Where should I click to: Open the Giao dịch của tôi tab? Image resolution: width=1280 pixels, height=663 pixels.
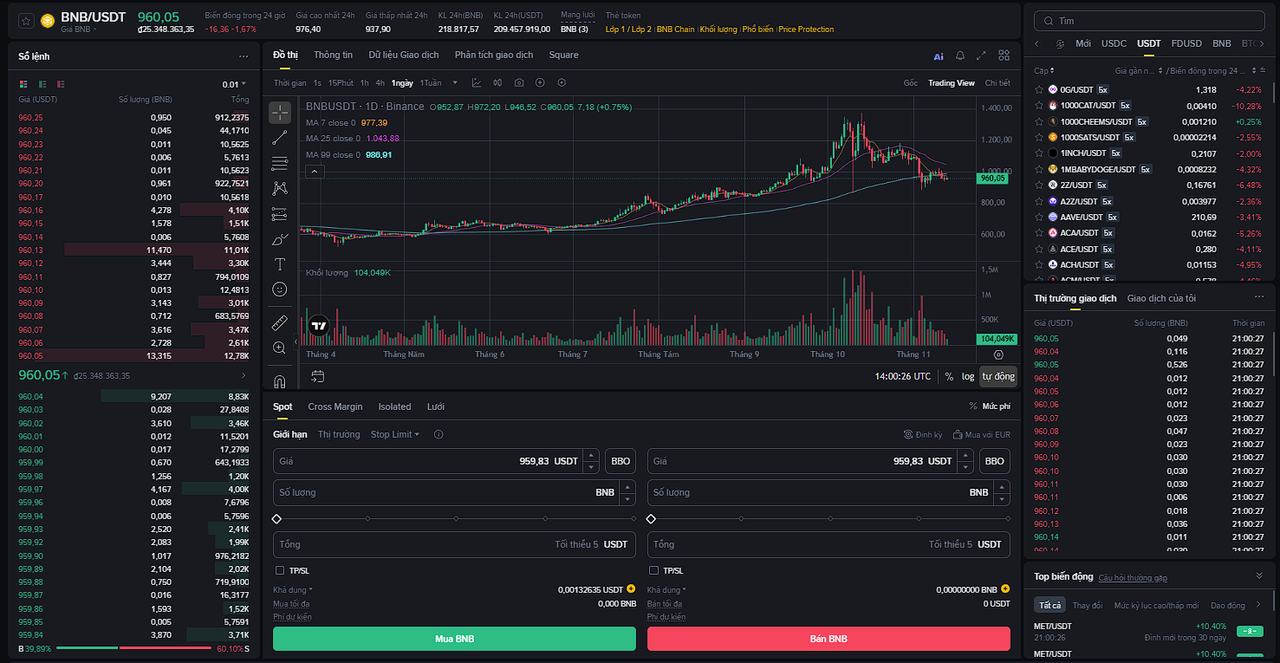(x=1161, y=298)
